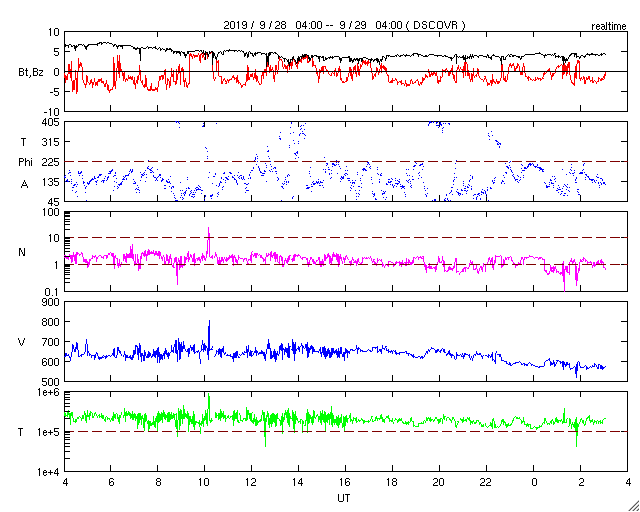Viewport: 640px width, 512px height.
Task: Click the '22' hour tick on the UT axis
Action: tap(486, 483)
